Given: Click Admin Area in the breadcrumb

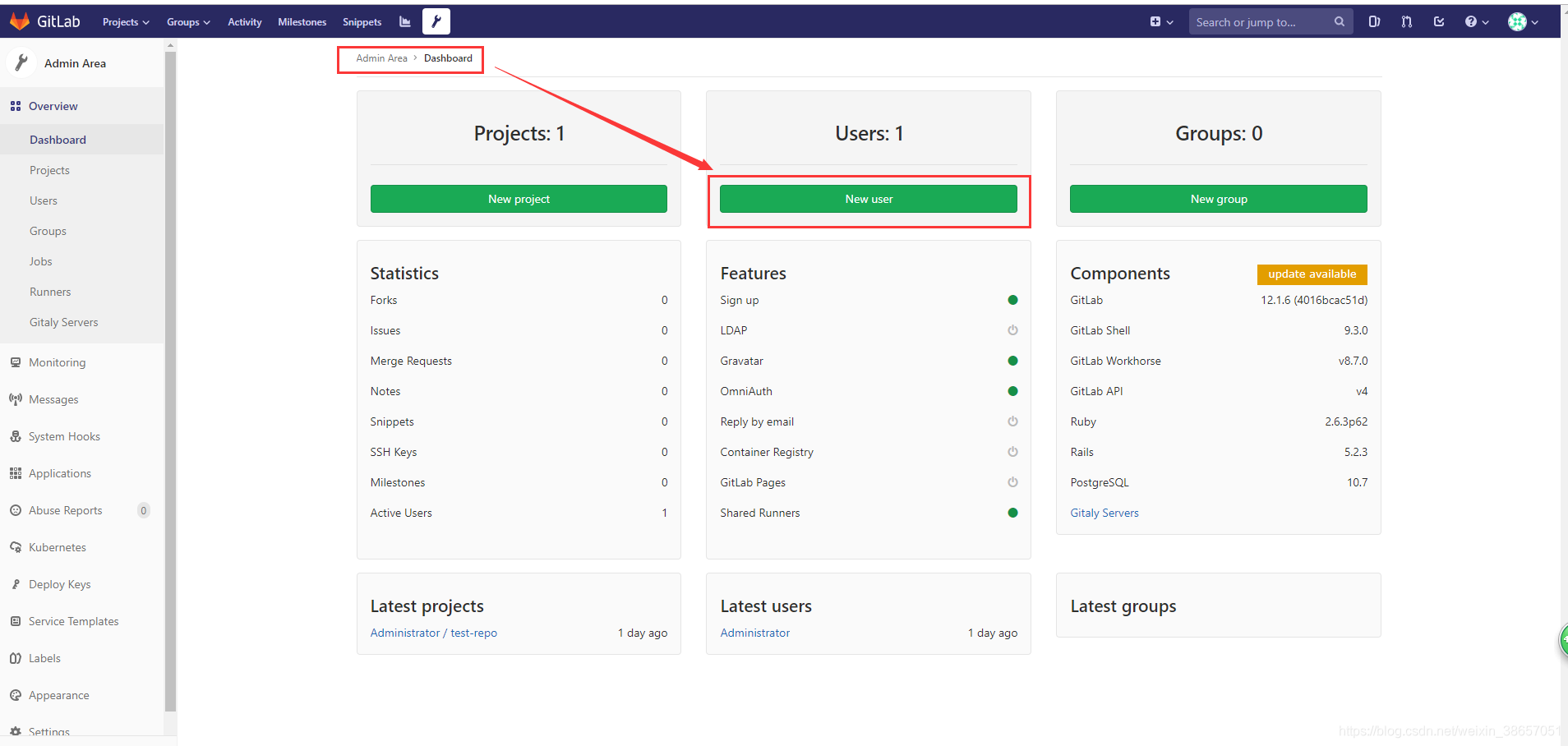Looking at the screenshot, I should pyautogui.click(x=381, y=58).
